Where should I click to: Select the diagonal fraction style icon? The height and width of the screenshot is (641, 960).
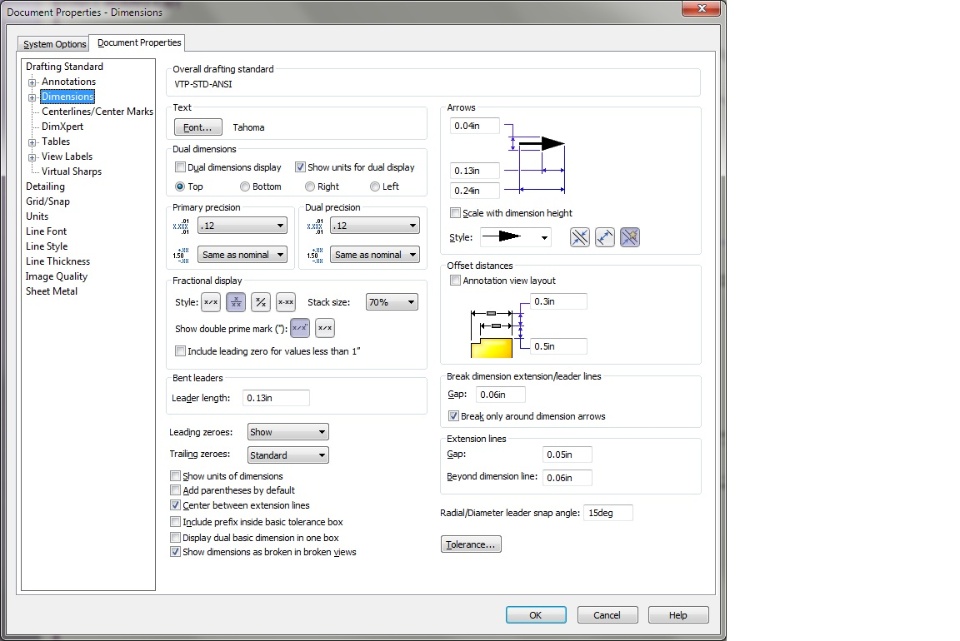pos(261,302)
